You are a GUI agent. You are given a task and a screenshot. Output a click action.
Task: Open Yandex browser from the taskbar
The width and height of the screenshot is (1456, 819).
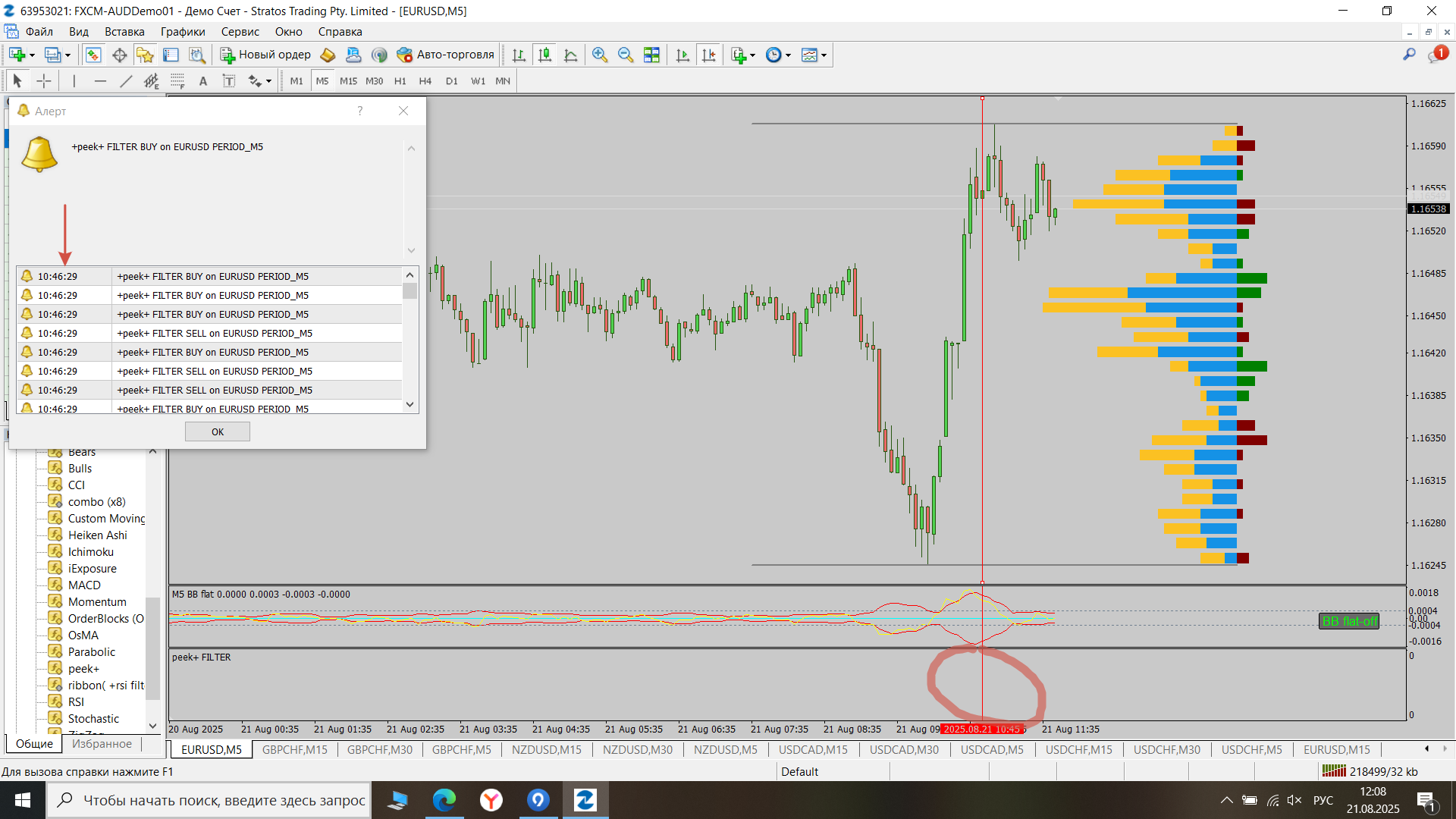click(491, 800)
